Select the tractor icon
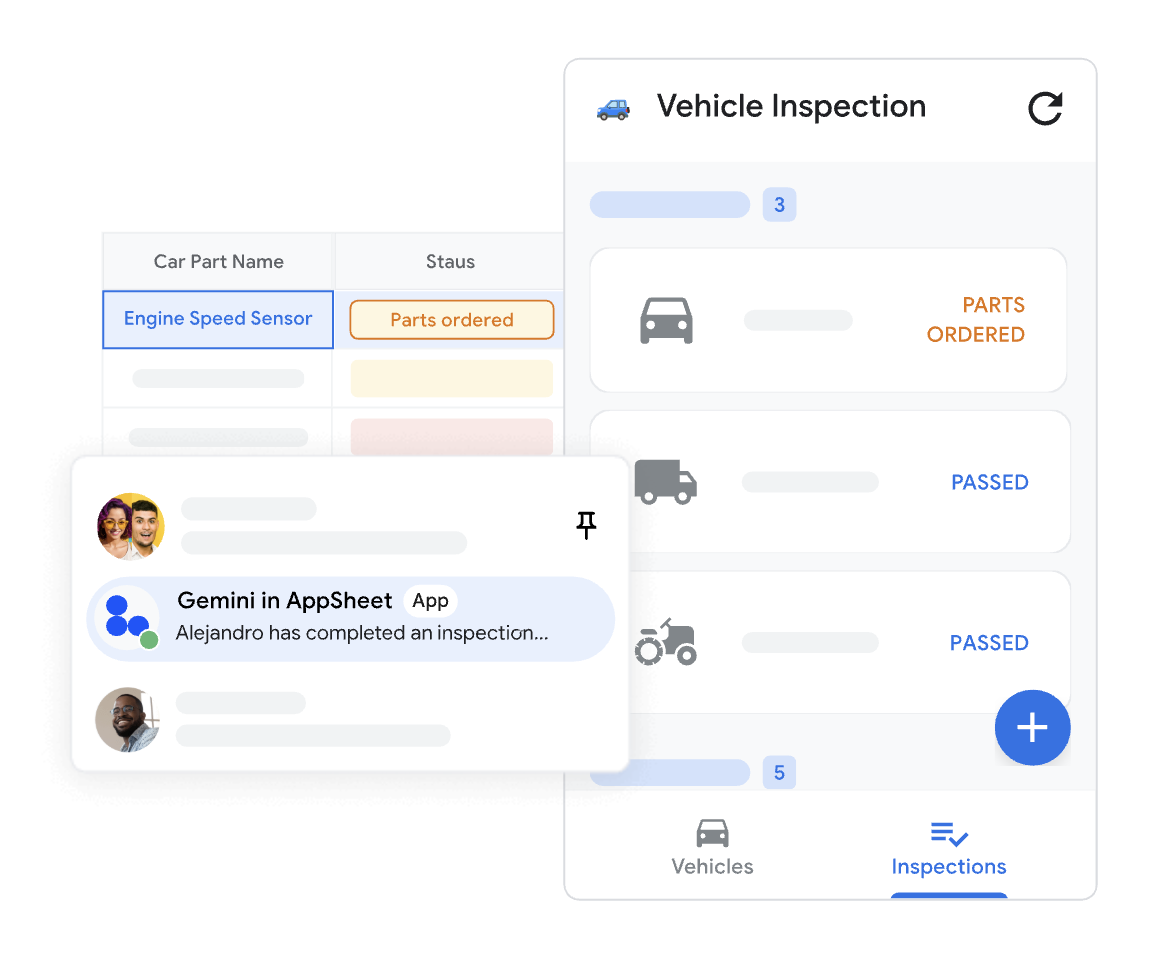 (x=665, y=642)
